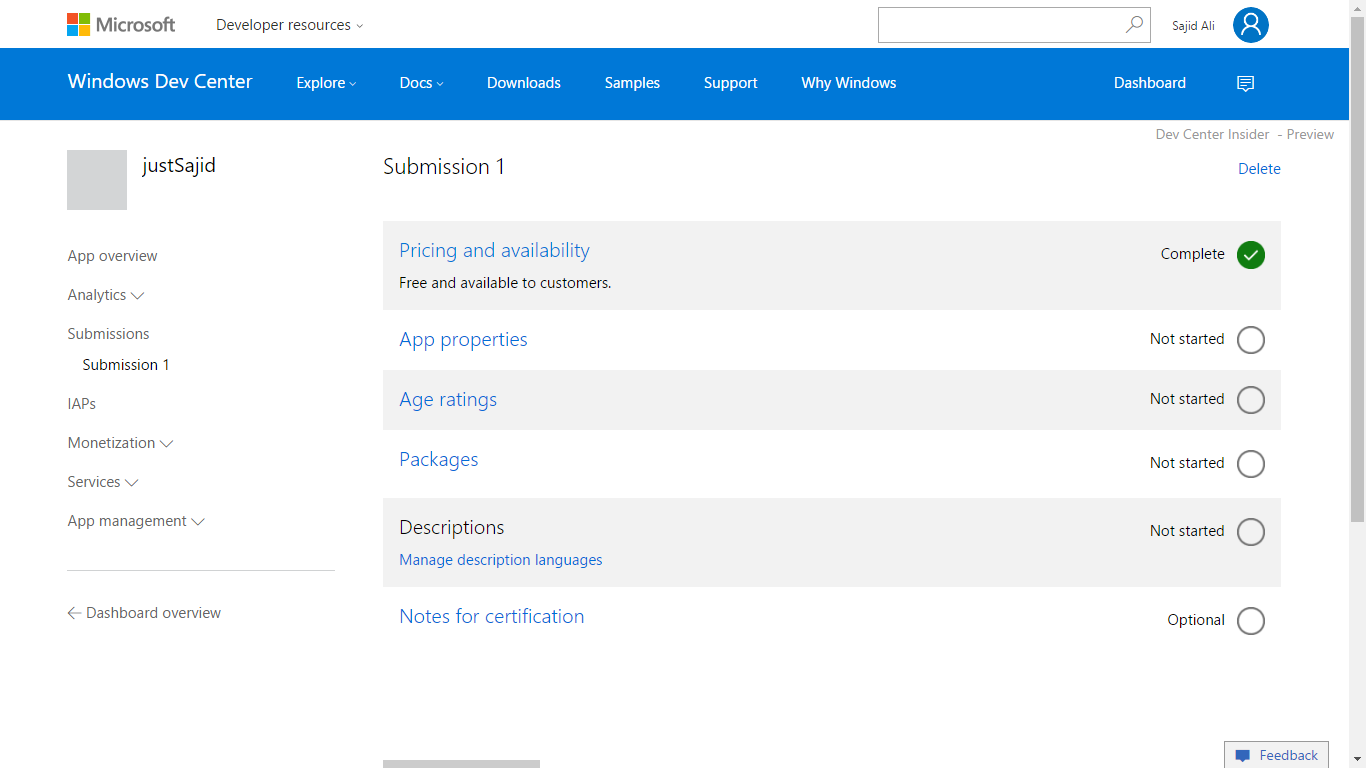The width and height of the screenshot is (1366, 768).
Task: Click the back arrow beside Dashboard overview
Action: tap(74, 613)
